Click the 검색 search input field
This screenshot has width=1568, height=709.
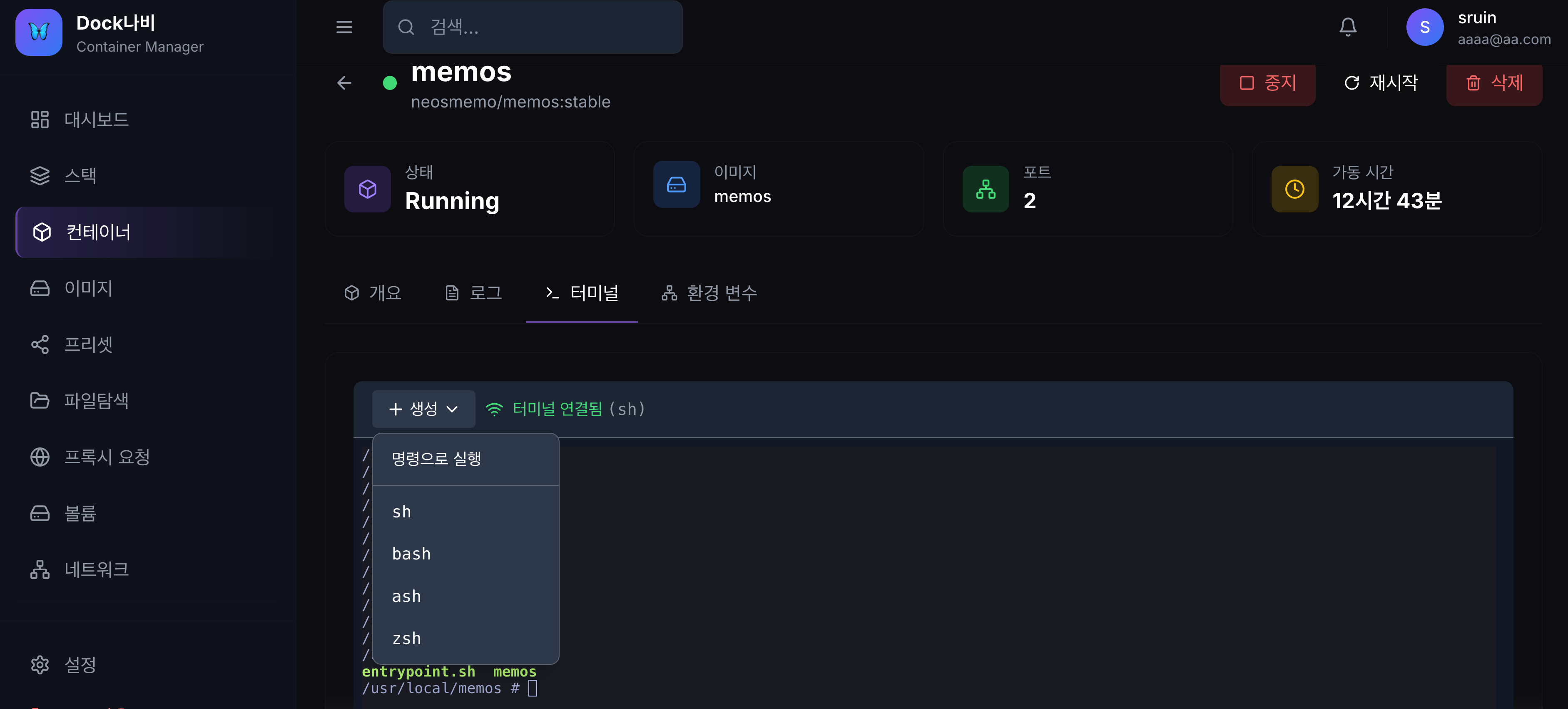(532, 26)
